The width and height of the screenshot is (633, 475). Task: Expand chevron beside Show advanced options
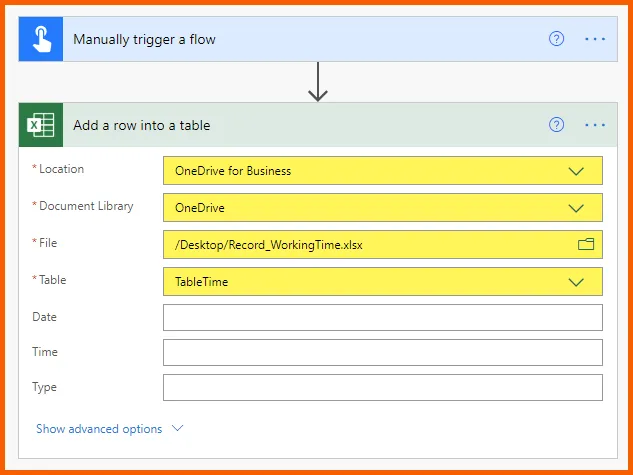pos(178,428)
